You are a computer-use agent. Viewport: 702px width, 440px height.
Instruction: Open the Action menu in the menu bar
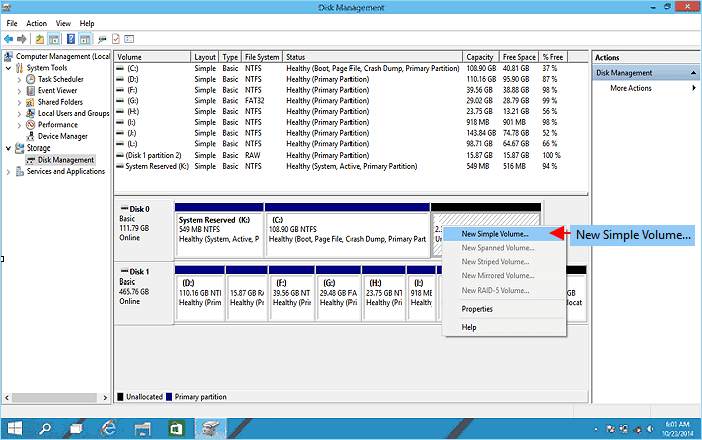tap(37, 23)
